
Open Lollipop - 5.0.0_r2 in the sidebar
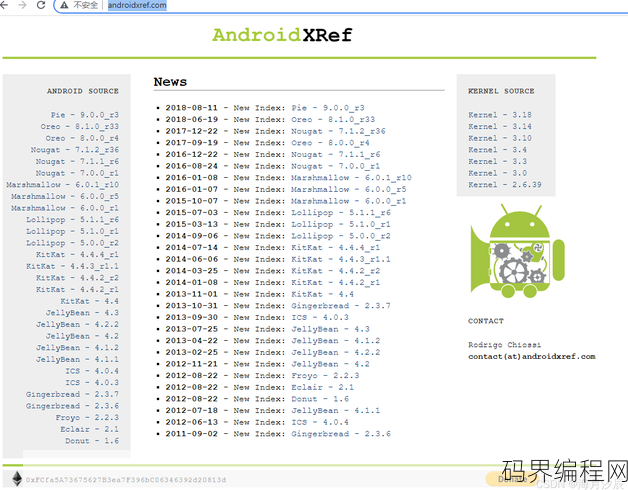(x=72, y=243)
